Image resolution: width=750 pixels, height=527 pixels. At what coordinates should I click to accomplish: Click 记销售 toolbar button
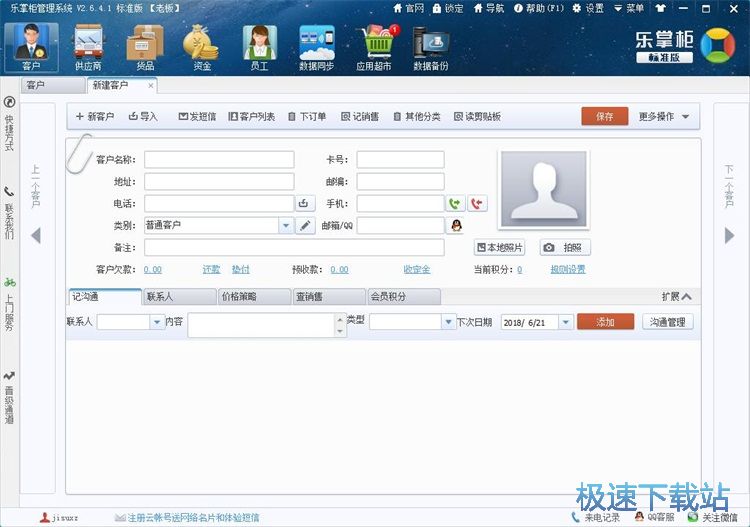(360, 116)
